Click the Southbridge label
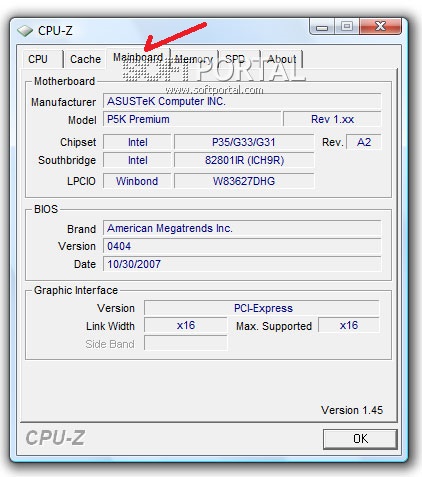Screen dimensions: 422x477 67,160
